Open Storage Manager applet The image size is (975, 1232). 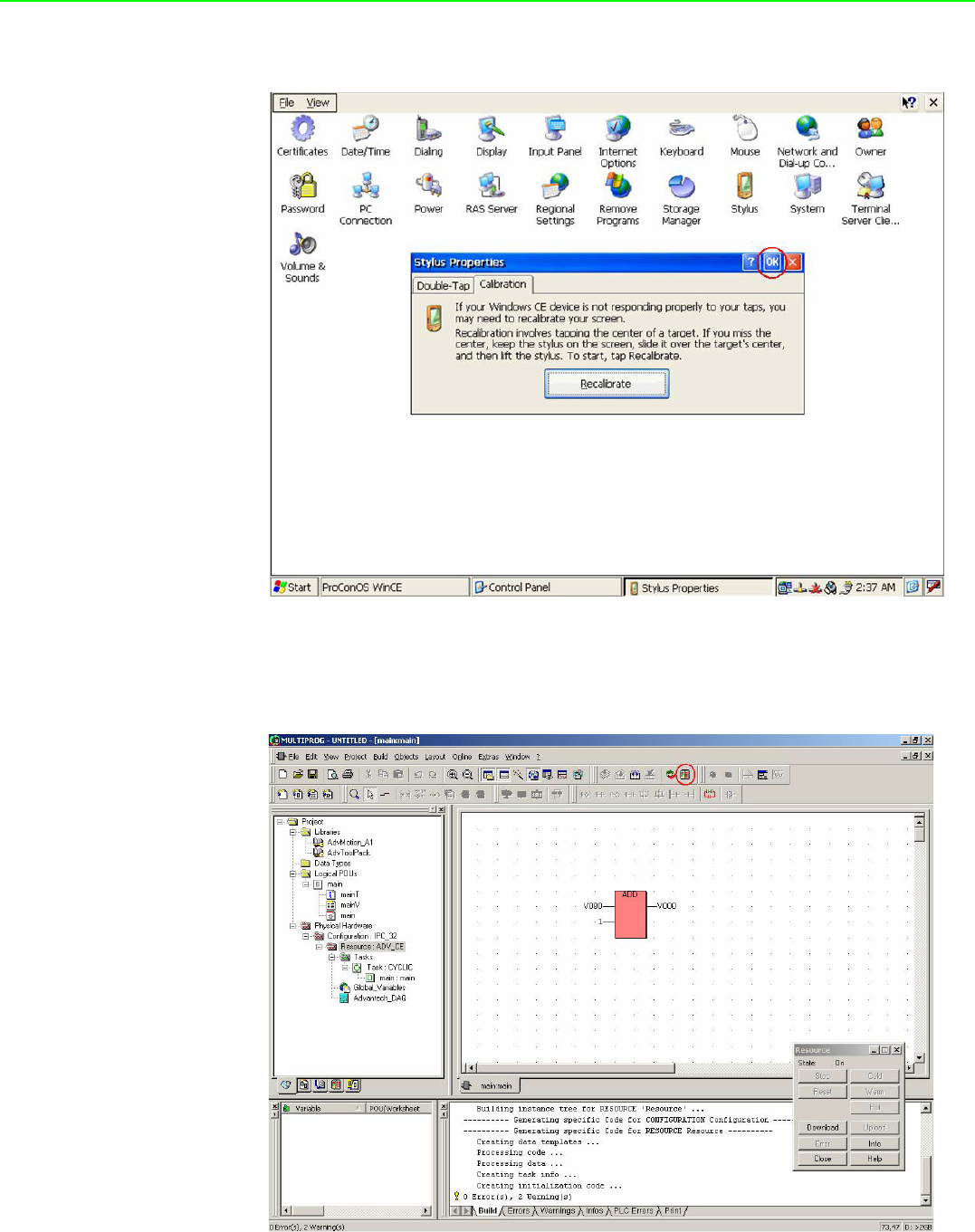[x=682, y=199]
